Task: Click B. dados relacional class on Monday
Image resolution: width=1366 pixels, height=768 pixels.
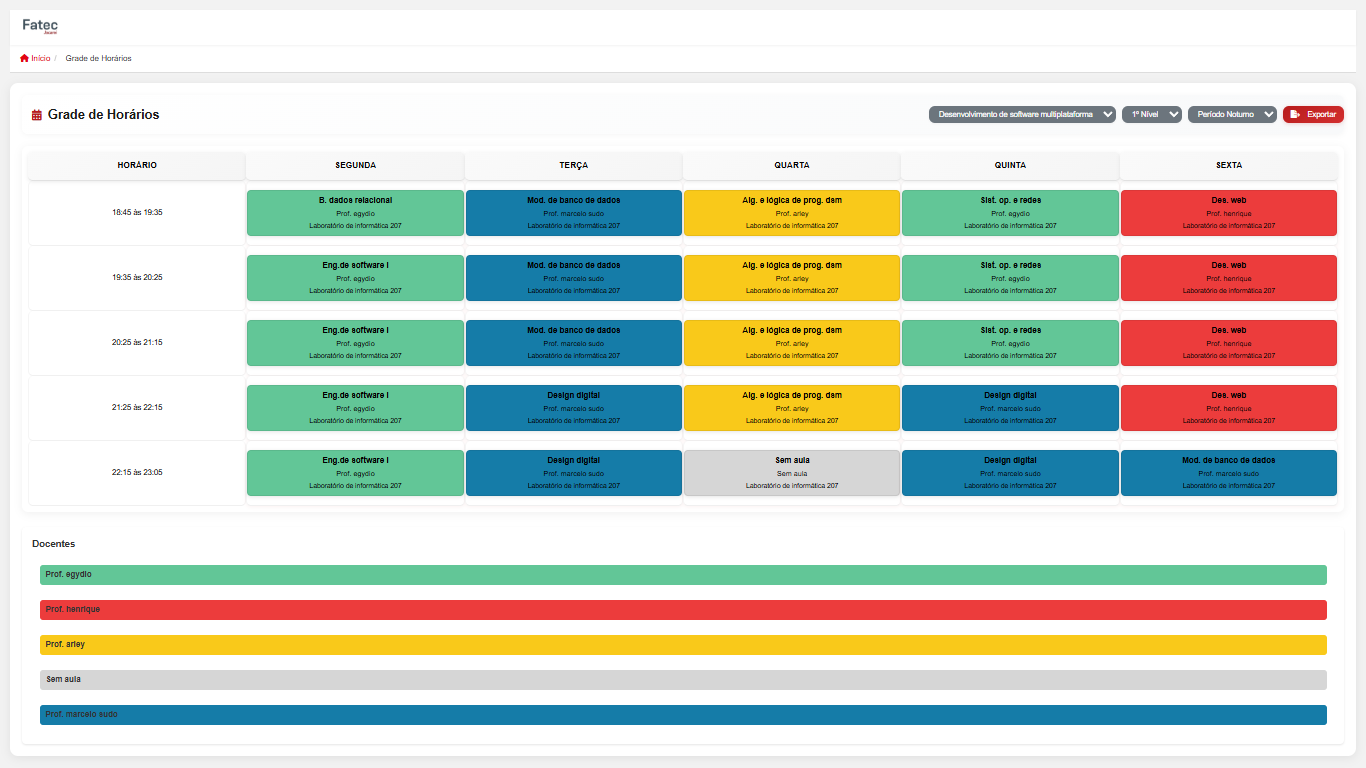Action: click(355, 213)
